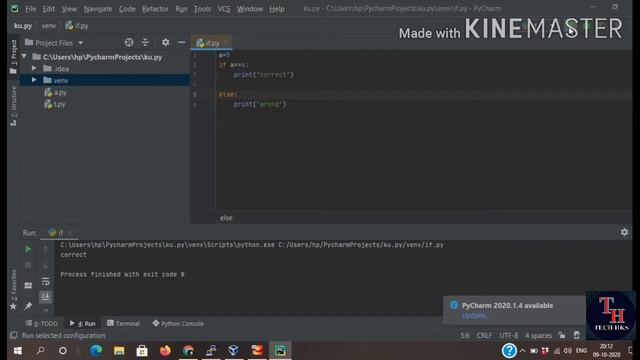Screen dimensions: 640x360
Task: Select the venv folder row
Action: (104, 80)
